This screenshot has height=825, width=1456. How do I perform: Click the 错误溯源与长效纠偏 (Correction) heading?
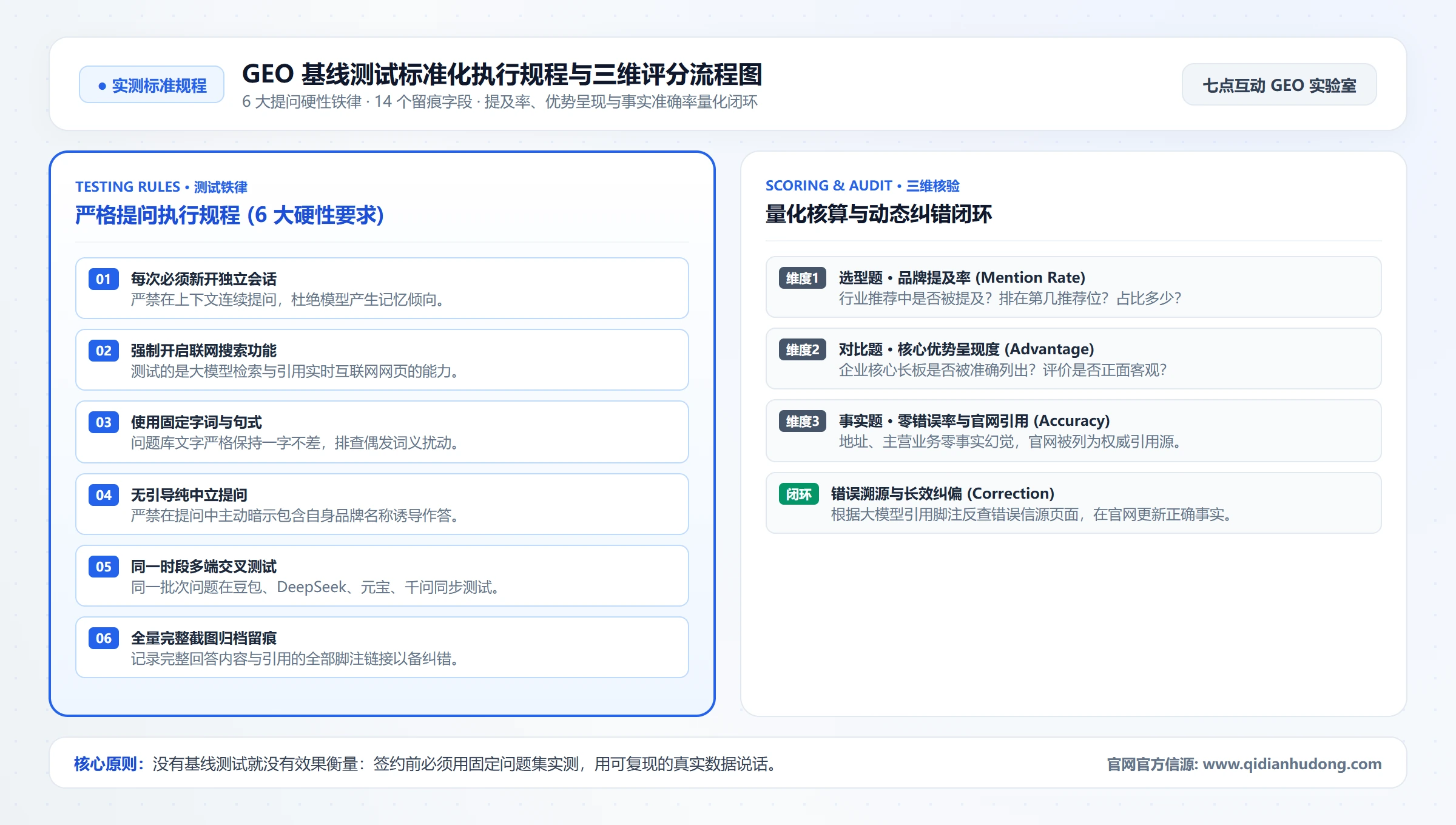[942, 494]
